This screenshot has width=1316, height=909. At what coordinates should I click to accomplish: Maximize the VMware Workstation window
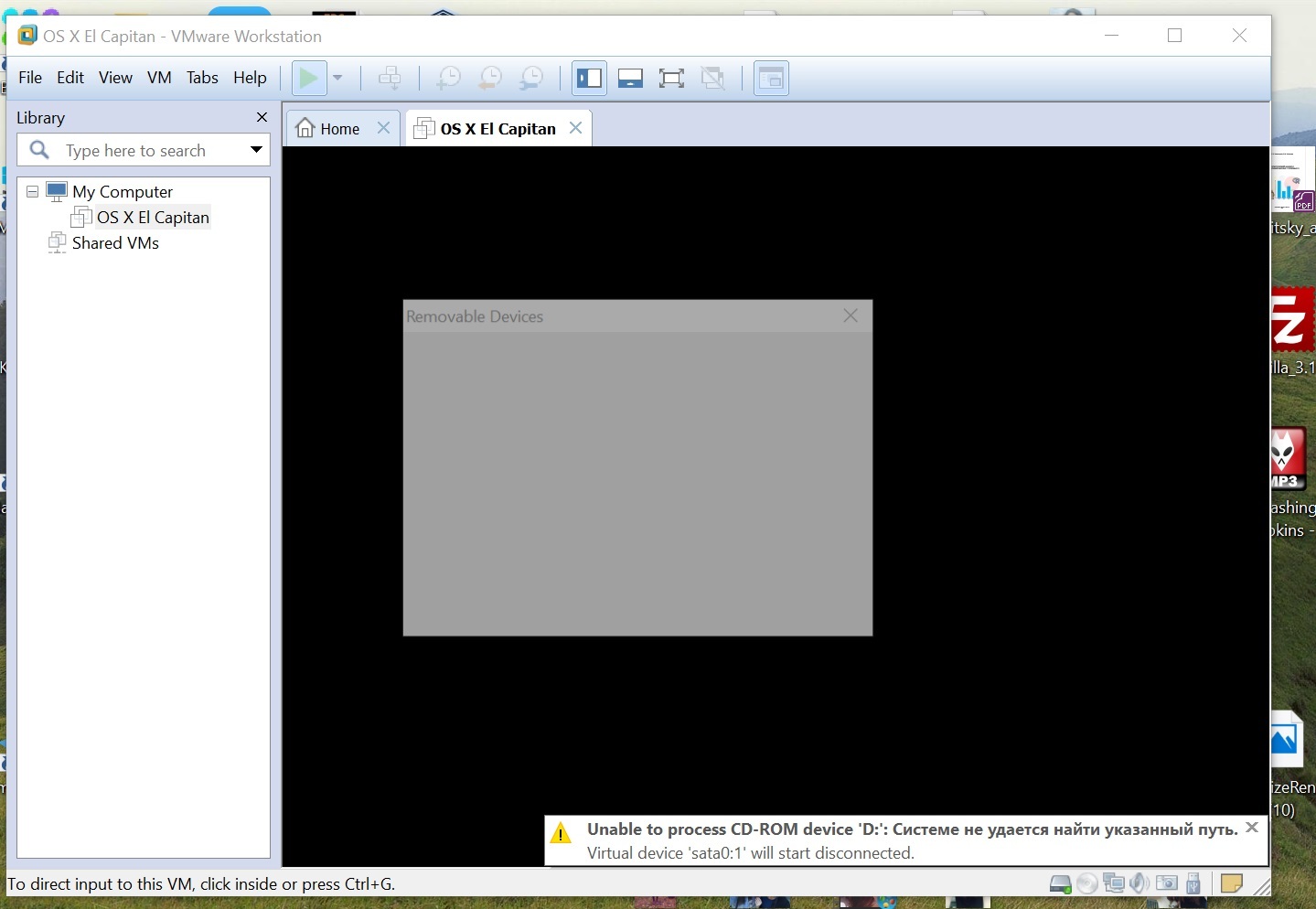pos(1175,36)
